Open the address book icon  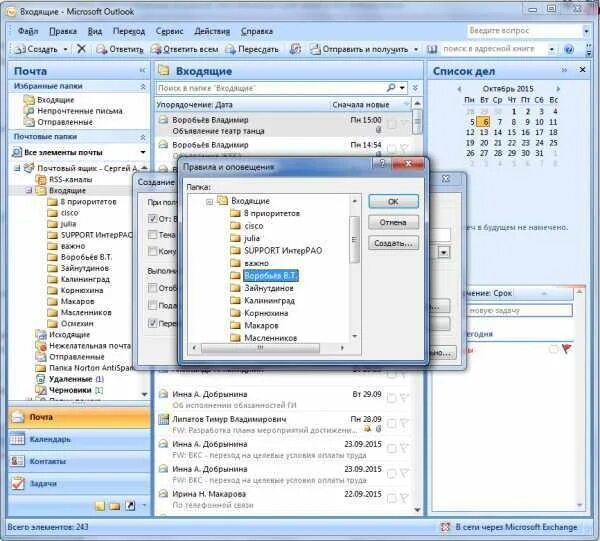point(432,49)
